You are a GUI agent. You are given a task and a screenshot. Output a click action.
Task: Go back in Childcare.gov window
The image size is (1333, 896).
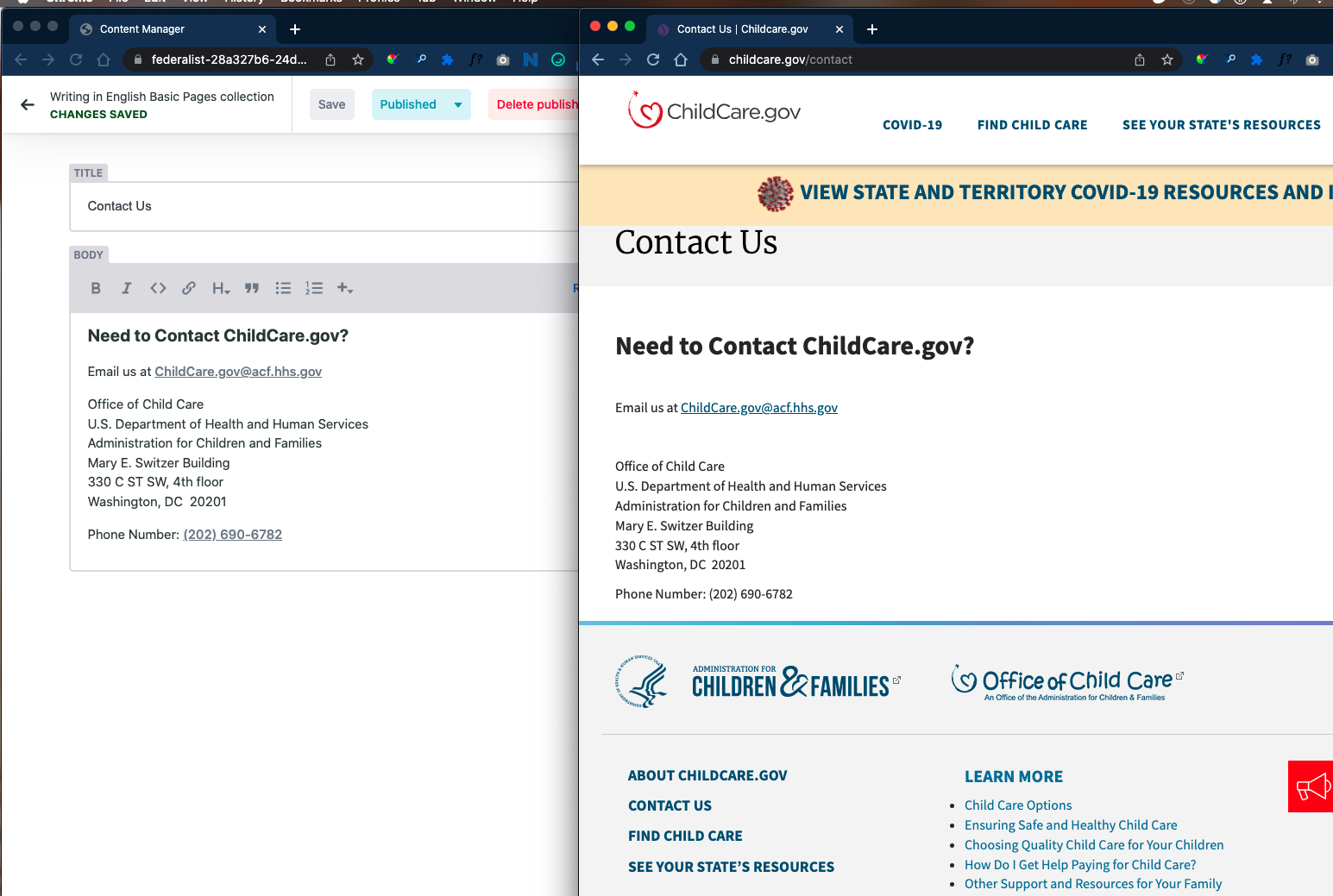tap(598, 60)
